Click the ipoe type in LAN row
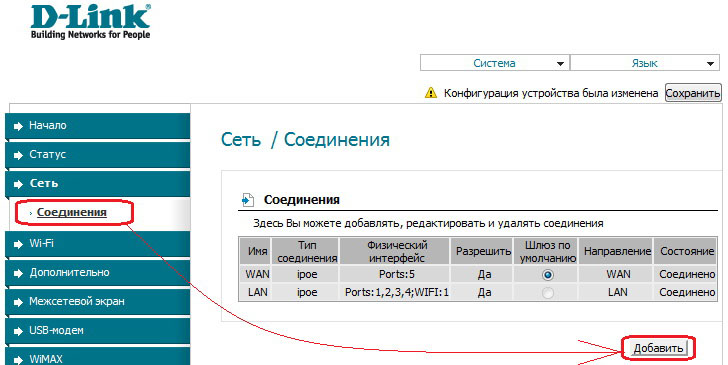The image size is (728, 365). point(307,292)
